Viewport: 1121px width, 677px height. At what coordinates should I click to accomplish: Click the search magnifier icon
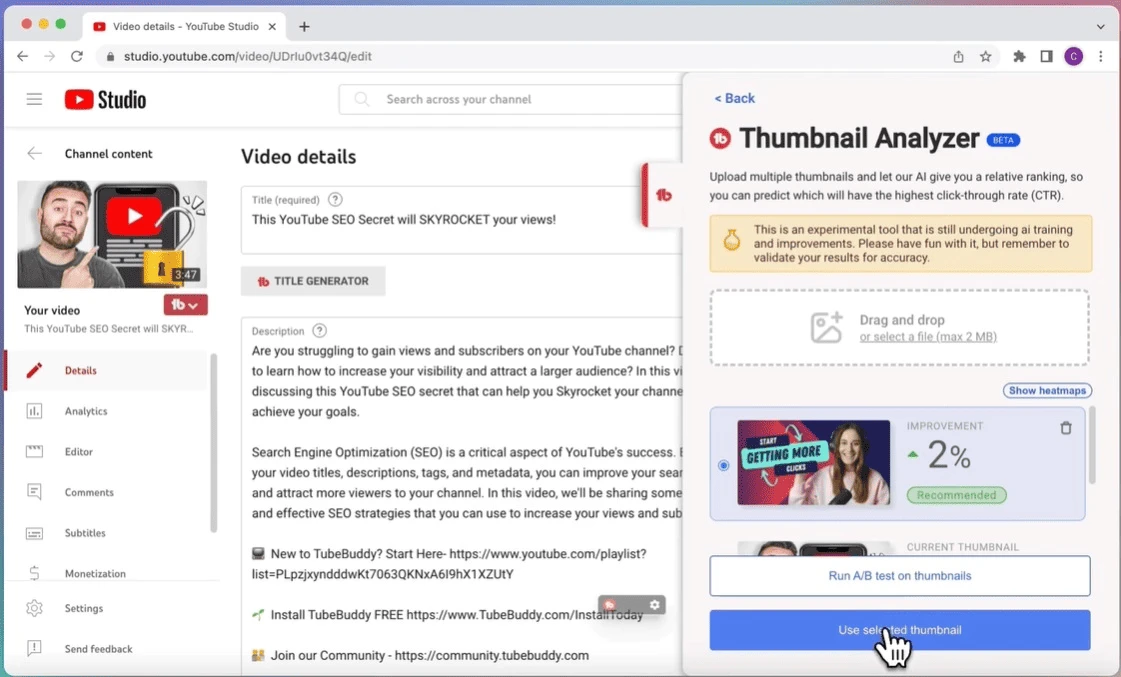362,99
